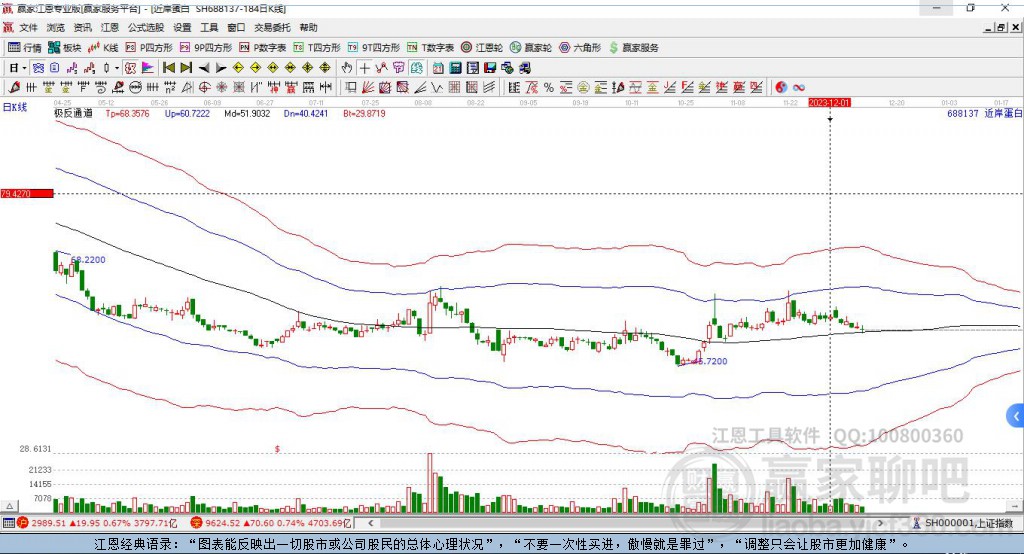Open the P四方形 tool
The height and width of the screenshot is (554, 1024).
pyautogui.click(x=149, y=48)
